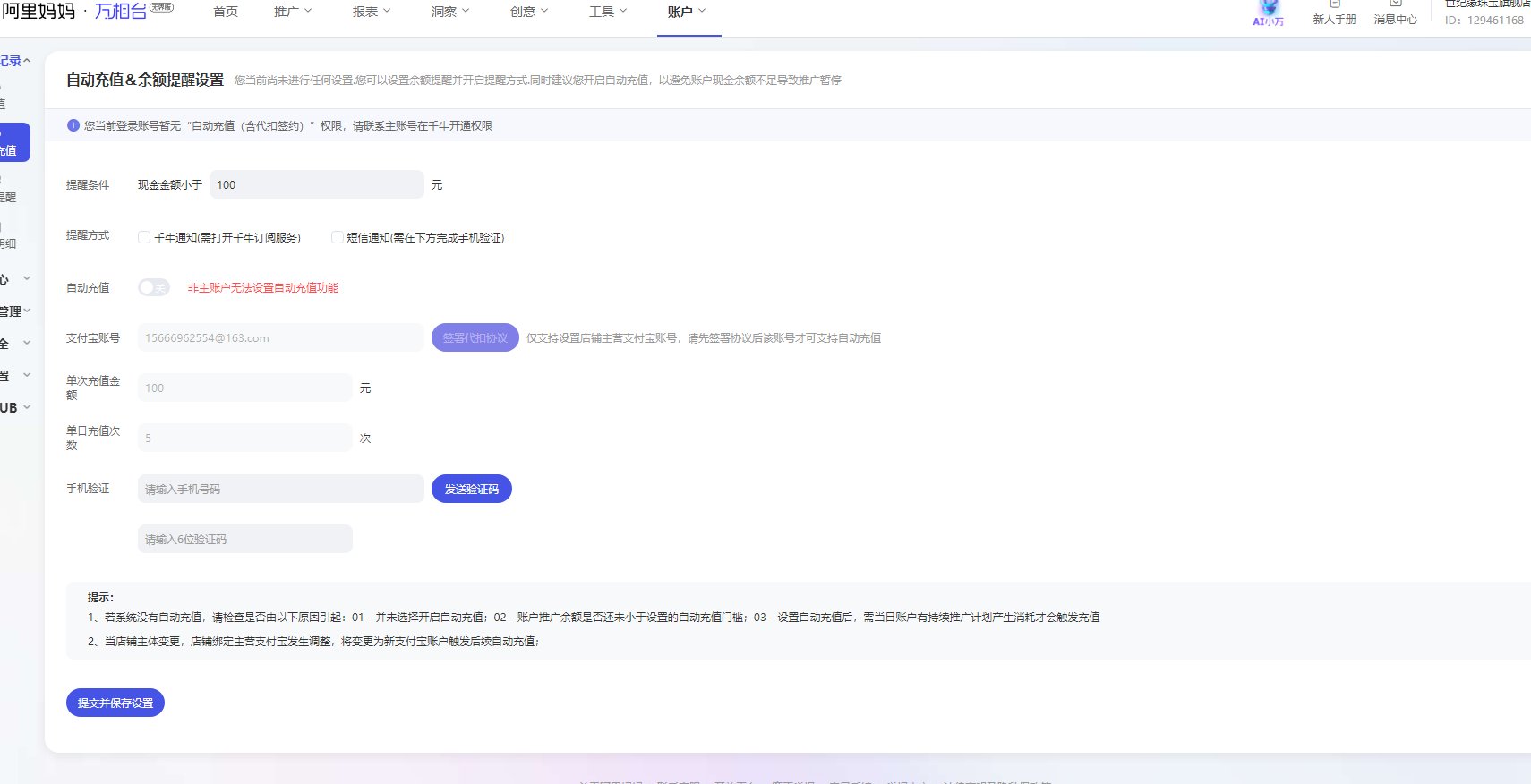Focus the 请输入手机号码 phone input
The height and width of the screenshot is (784, 1531).
280,489
